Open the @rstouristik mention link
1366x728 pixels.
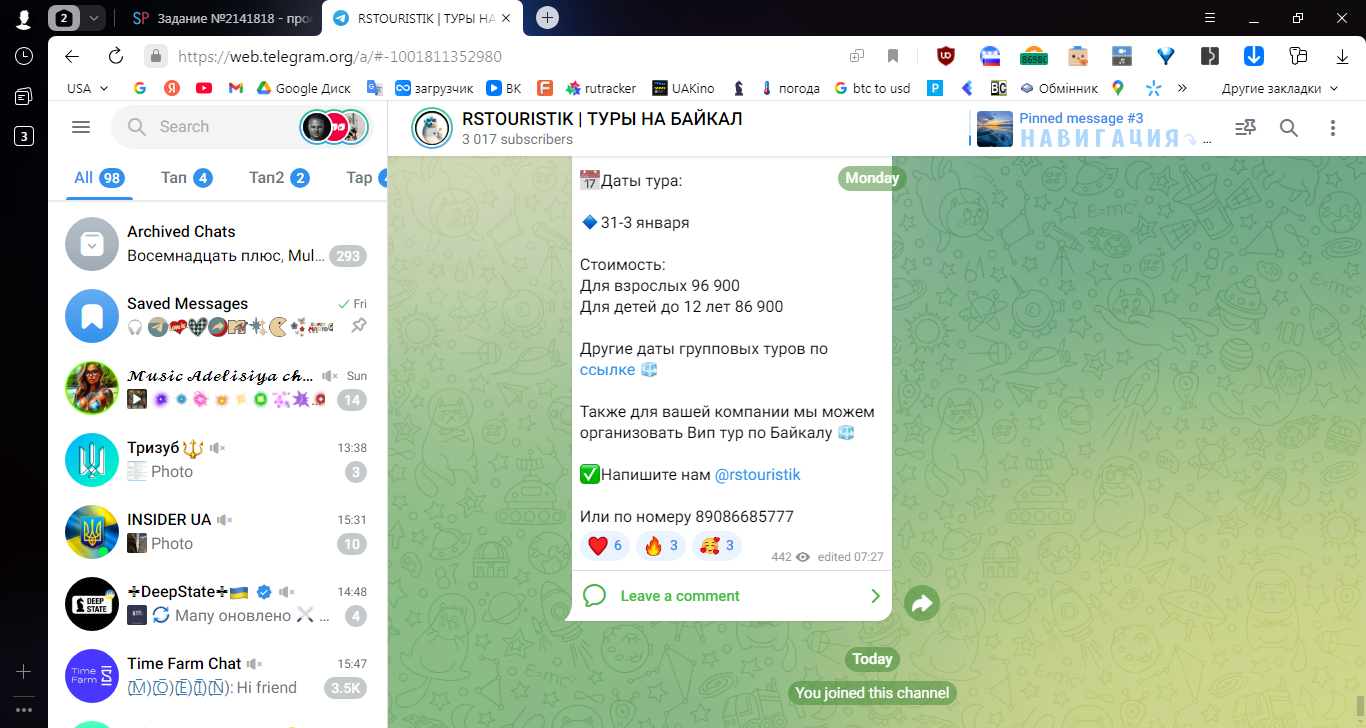757,475
